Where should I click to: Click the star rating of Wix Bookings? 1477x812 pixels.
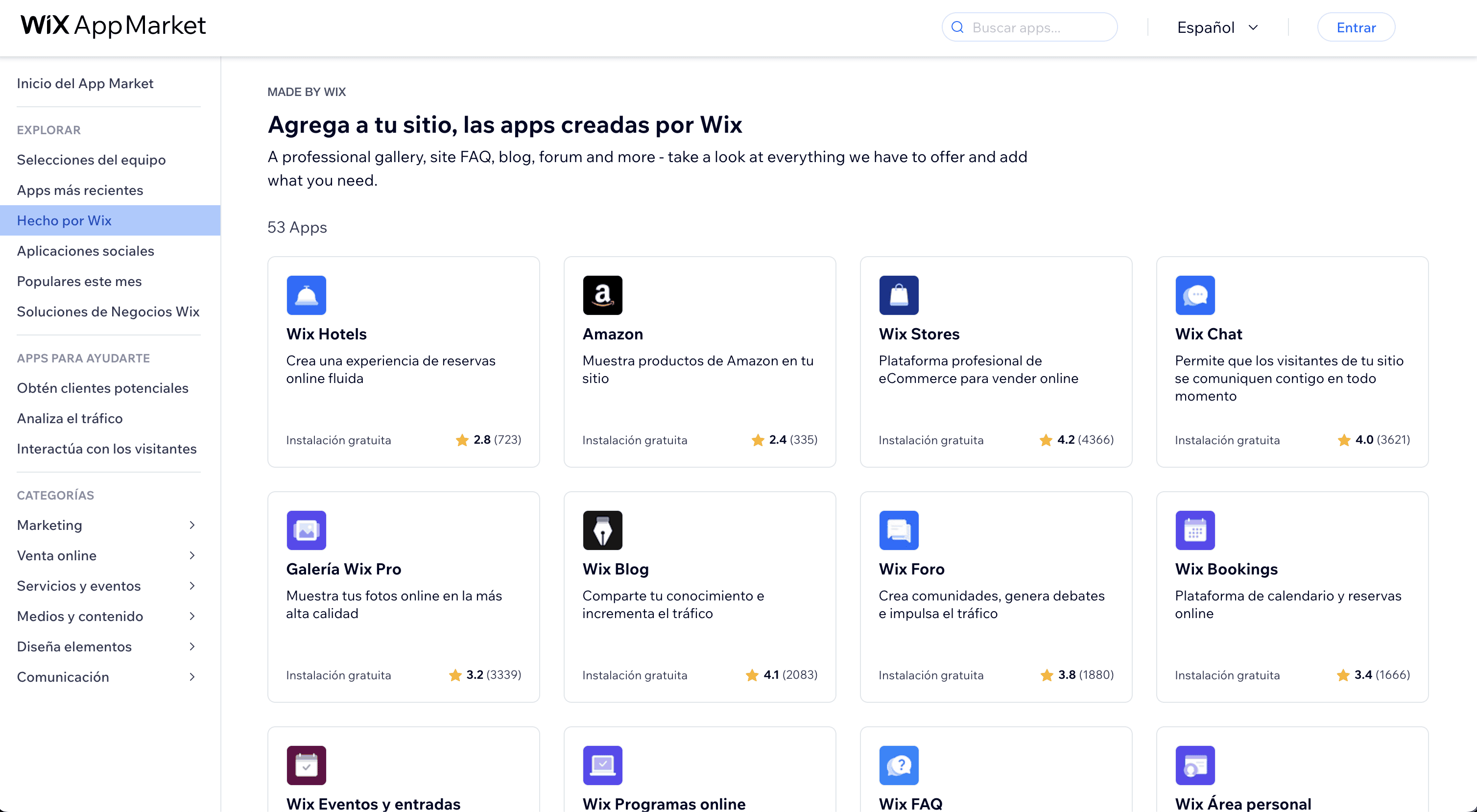1373,675
